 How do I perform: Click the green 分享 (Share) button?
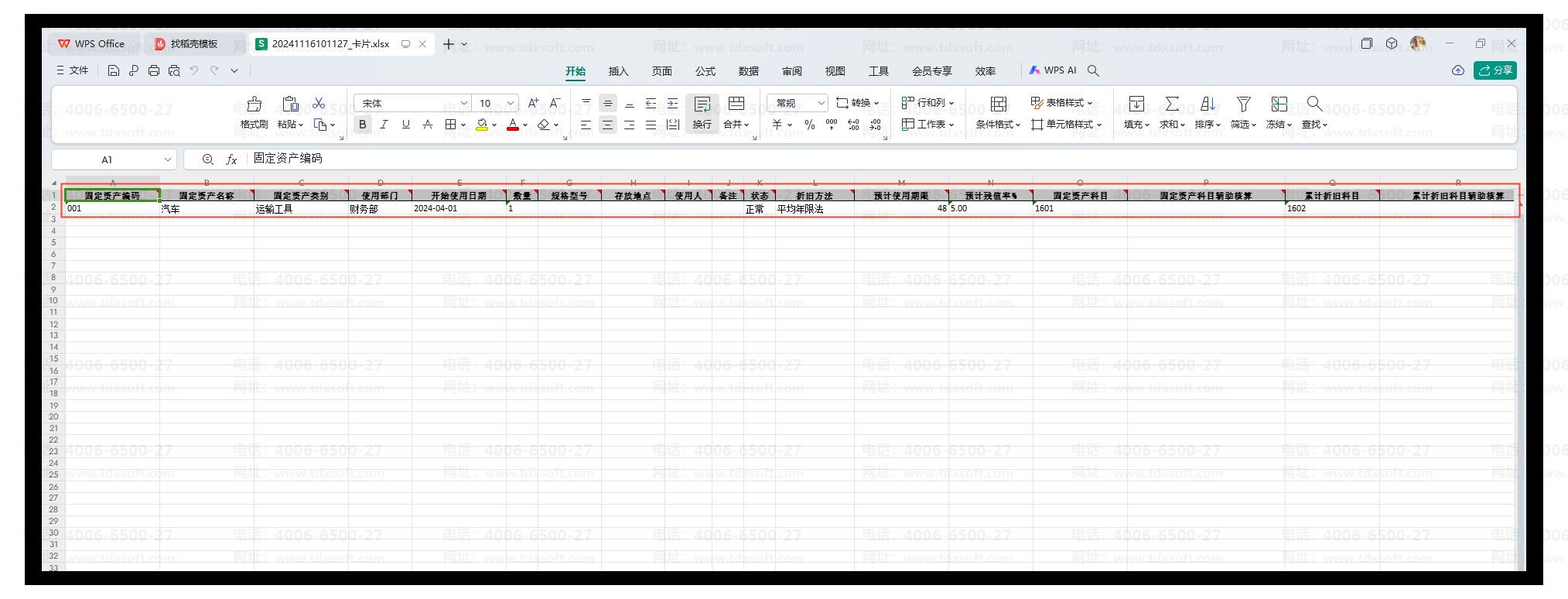1495,70
